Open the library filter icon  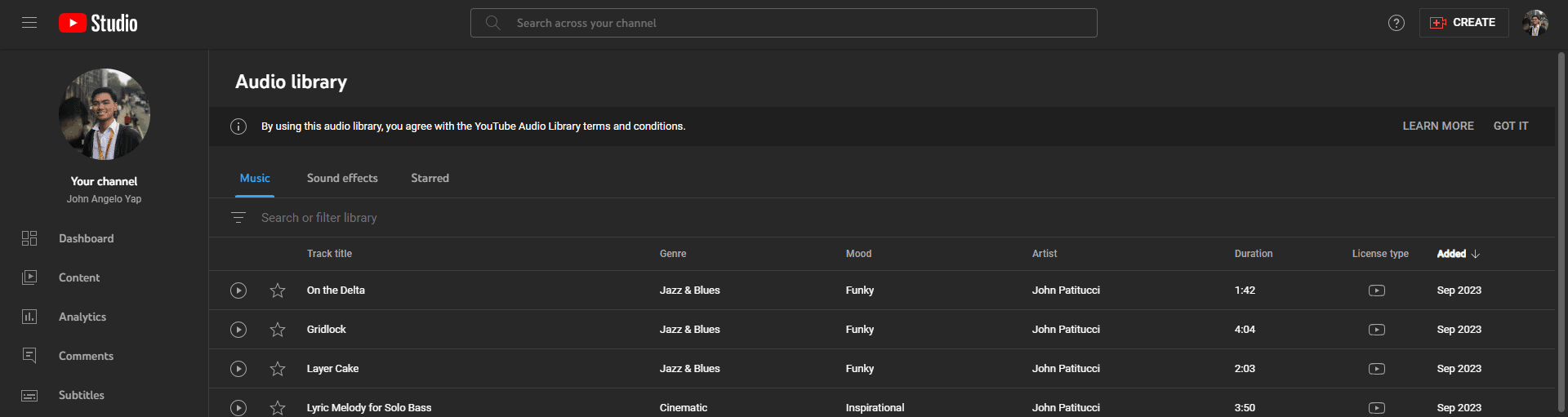point(238,218)
